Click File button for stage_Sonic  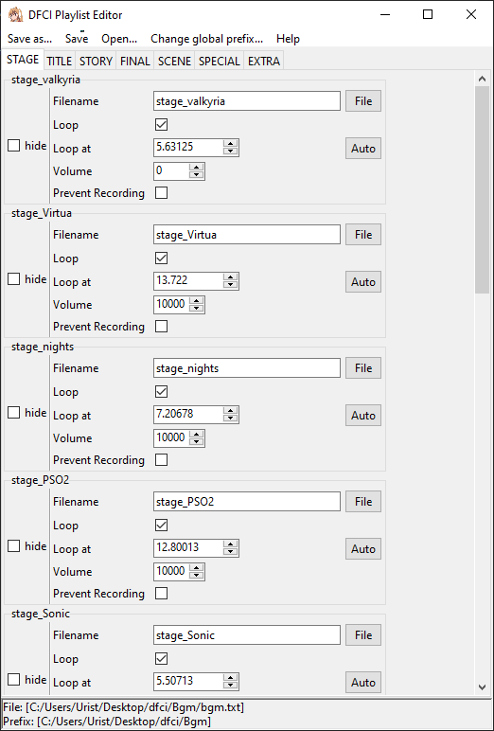point(363,635)
